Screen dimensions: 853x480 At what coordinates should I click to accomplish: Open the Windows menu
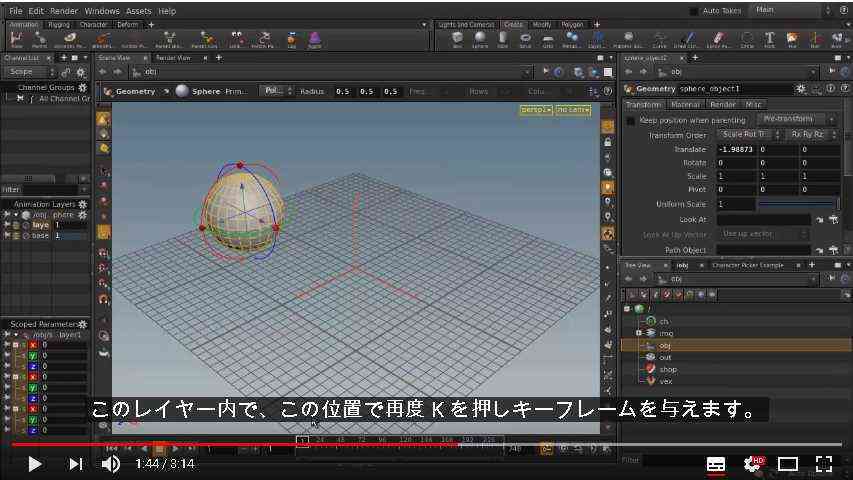pyautogui.click(x=102, y=11)
